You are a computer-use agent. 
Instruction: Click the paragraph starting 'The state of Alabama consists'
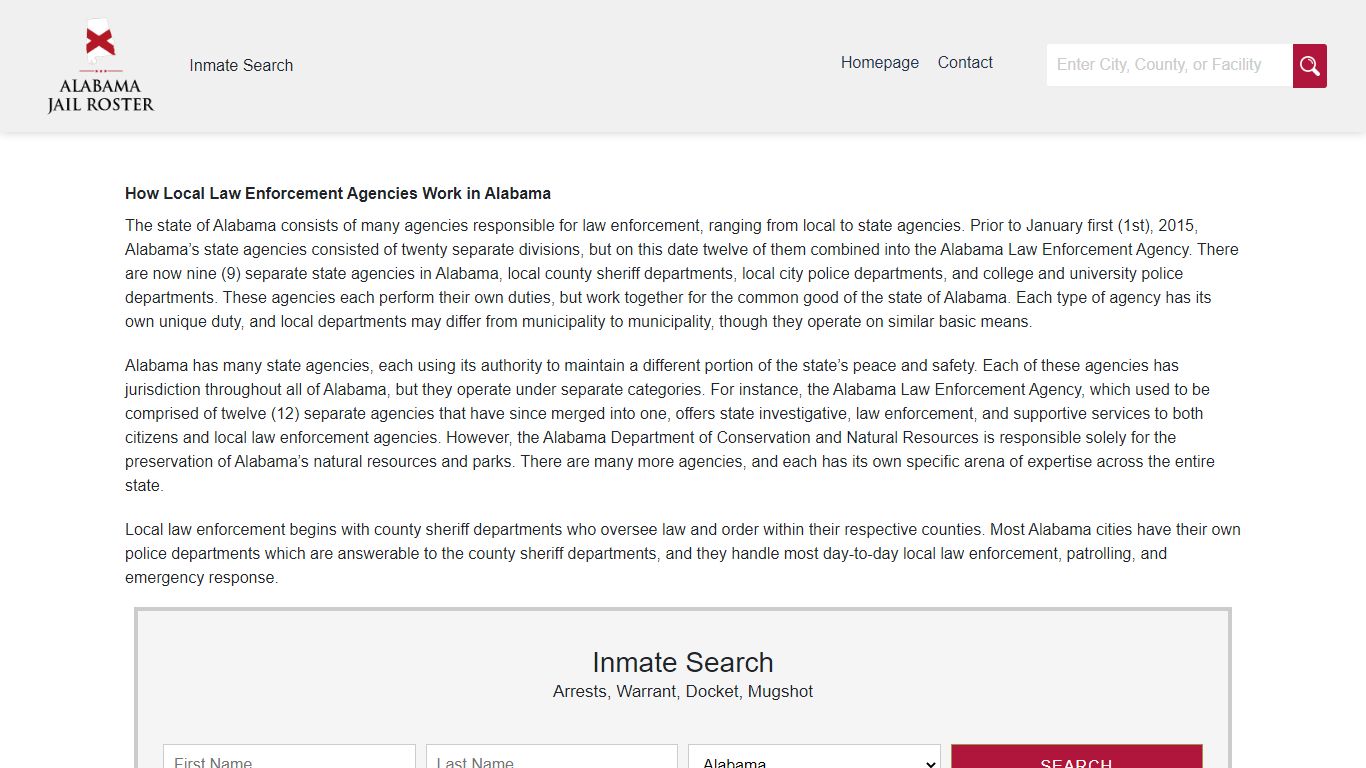pos(683,273)
